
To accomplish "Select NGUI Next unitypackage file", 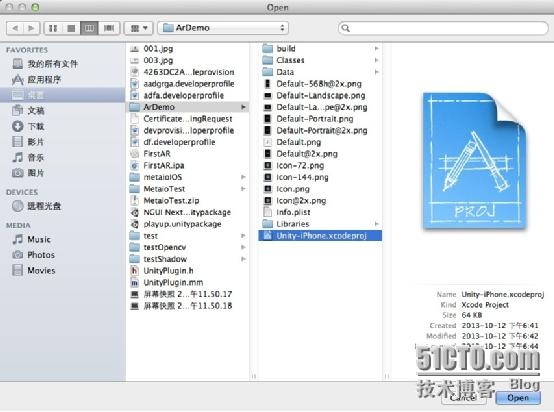I will [187, 212].
